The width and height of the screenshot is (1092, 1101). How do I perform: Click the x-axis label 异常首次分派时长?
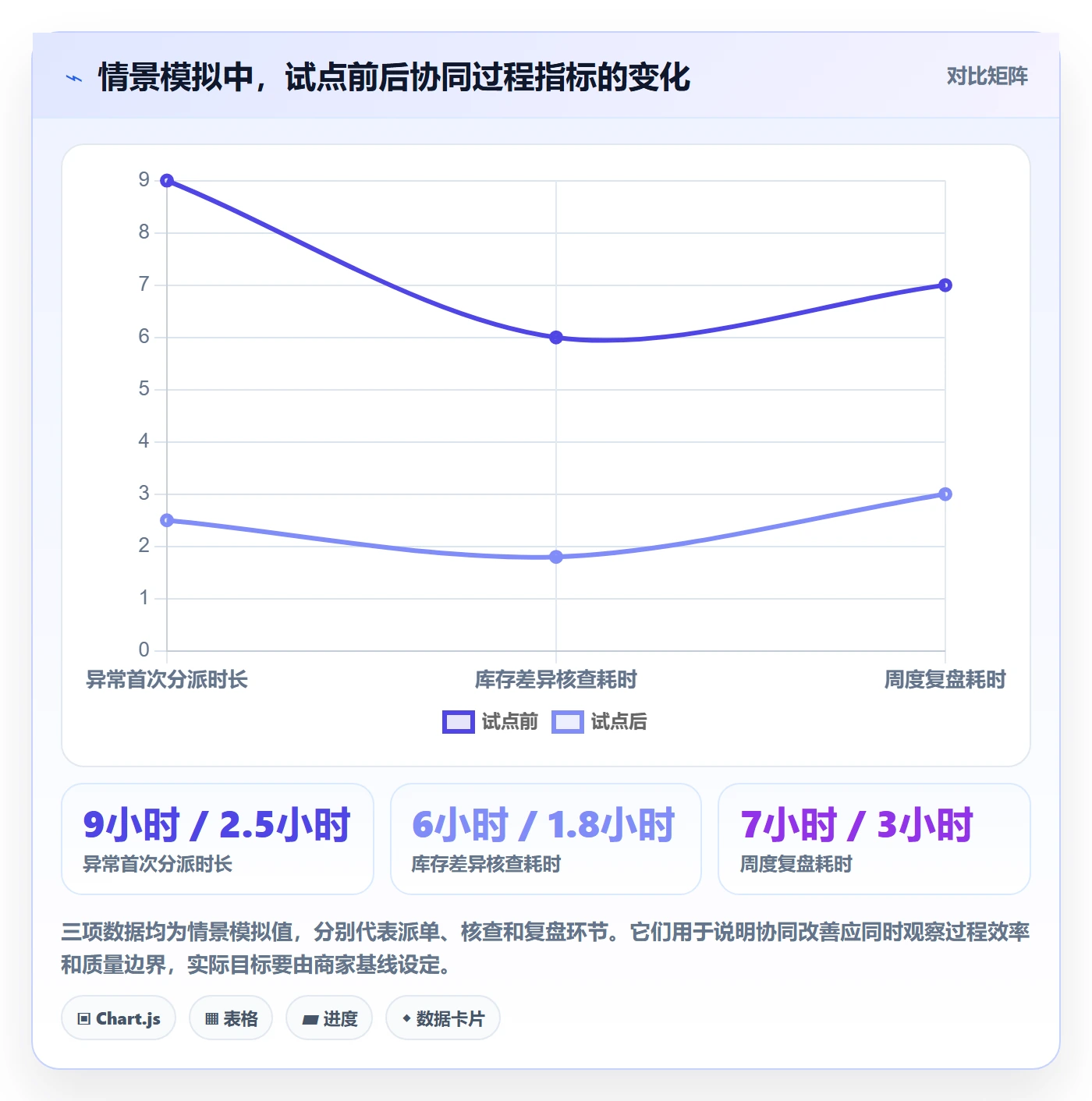click(167, 680)
